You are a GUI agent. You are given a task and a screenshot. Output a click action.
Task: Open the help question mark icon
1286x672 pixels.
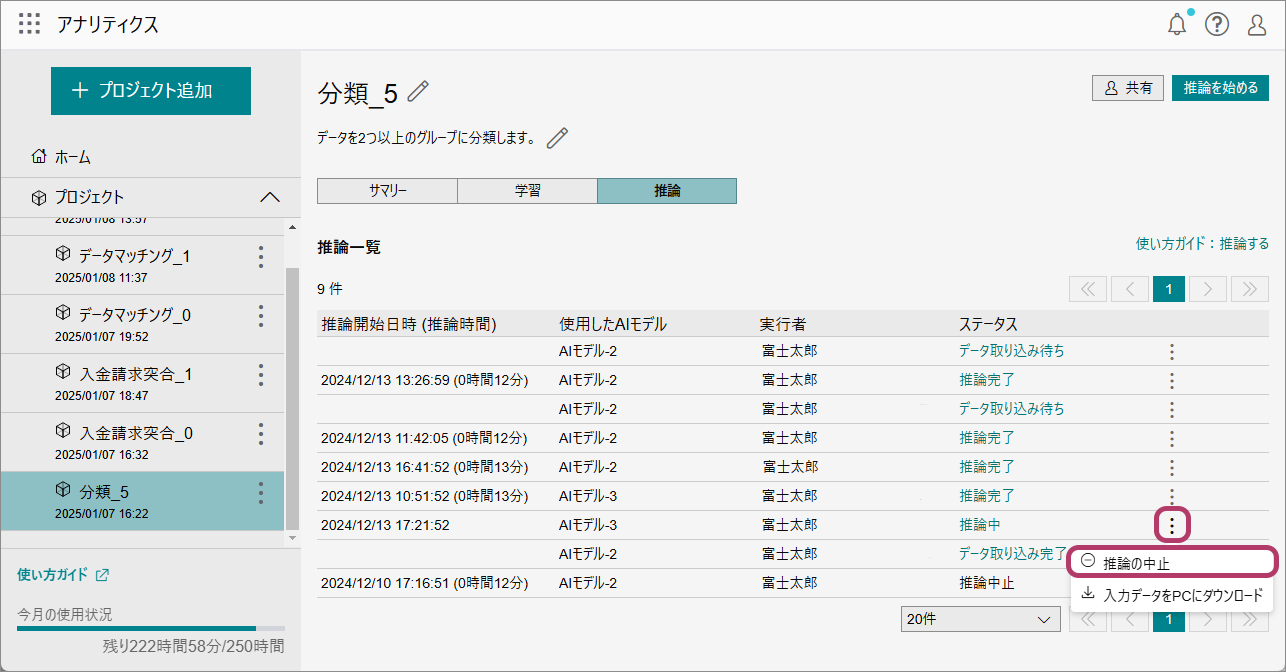[1217, 24]
